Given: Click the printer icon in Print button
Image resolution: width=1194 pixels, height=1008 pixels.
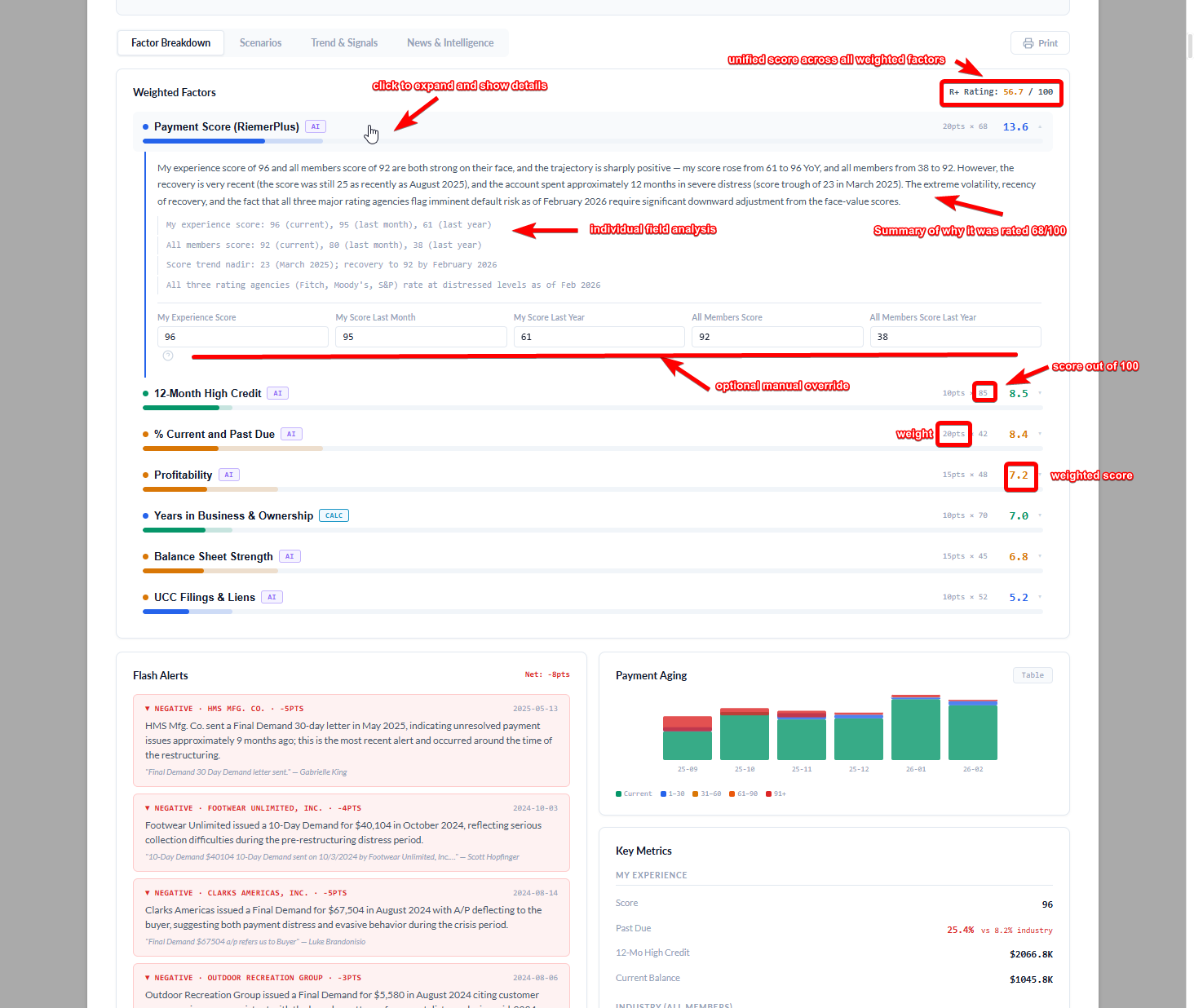Looking at the screenshot, I should [1028, 43].
